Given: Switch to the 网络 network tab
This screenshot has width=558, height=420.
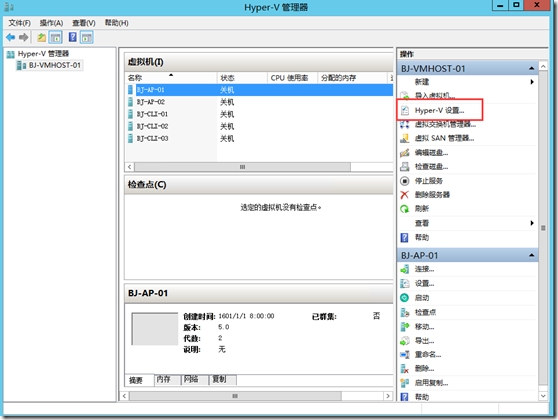Looking at the screenshot, I should [x=195, y=379].
